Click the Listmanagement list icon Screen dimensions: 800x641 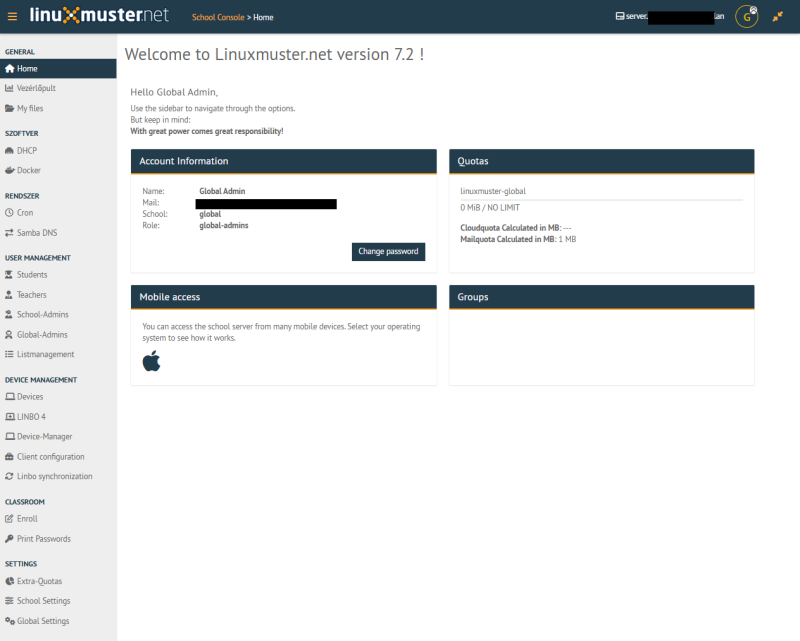click(x=9, y=354)
